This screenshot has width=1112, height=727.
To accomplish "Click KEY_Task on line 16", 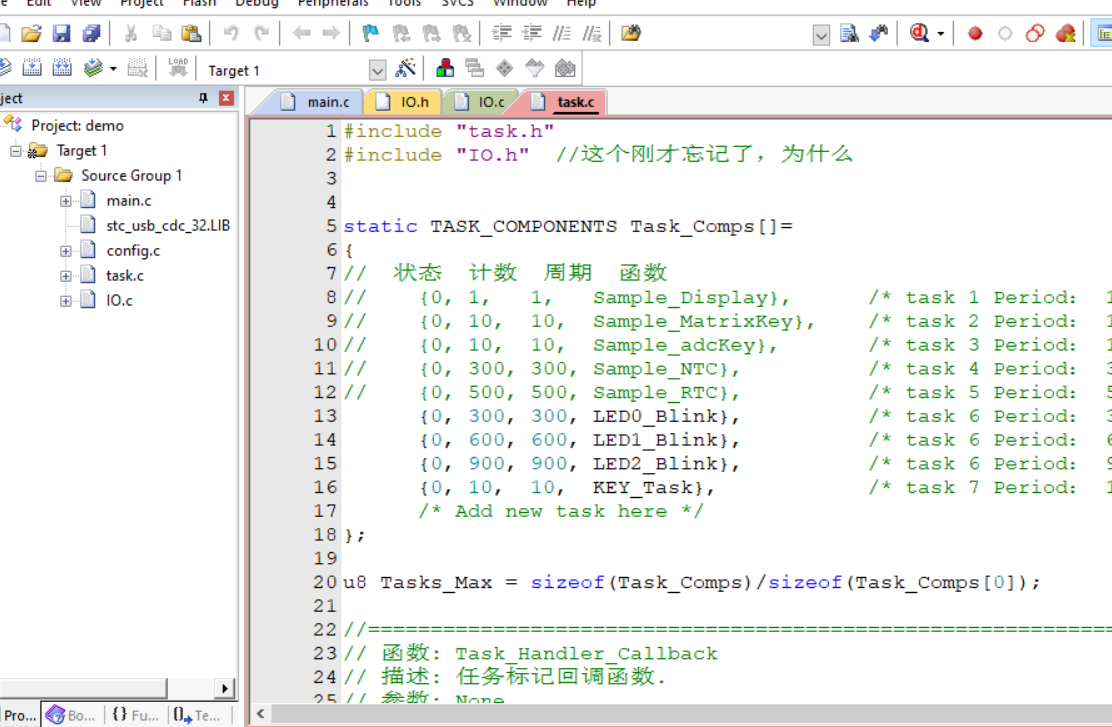I will [643, 487].
